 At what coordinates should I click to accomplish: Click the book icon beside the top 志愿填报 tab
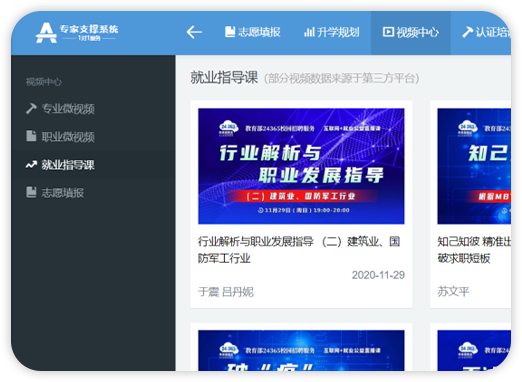click(230, 32)
